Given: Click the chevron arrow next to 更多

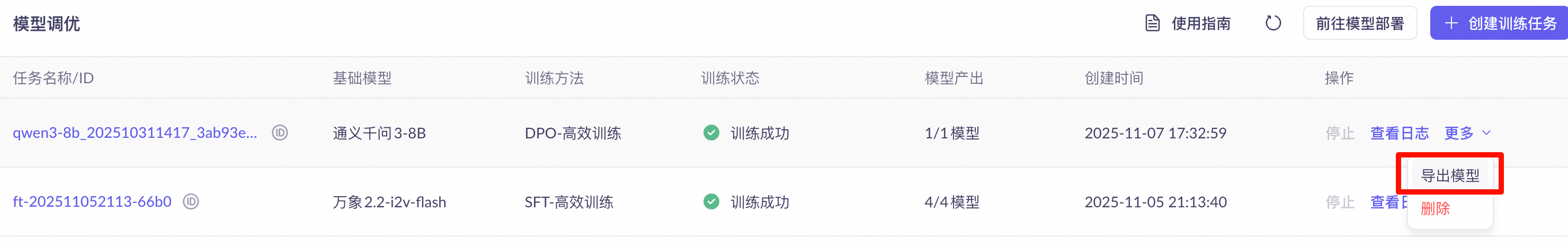Looking at the screenshot, I should click(x=1486, y=133).
